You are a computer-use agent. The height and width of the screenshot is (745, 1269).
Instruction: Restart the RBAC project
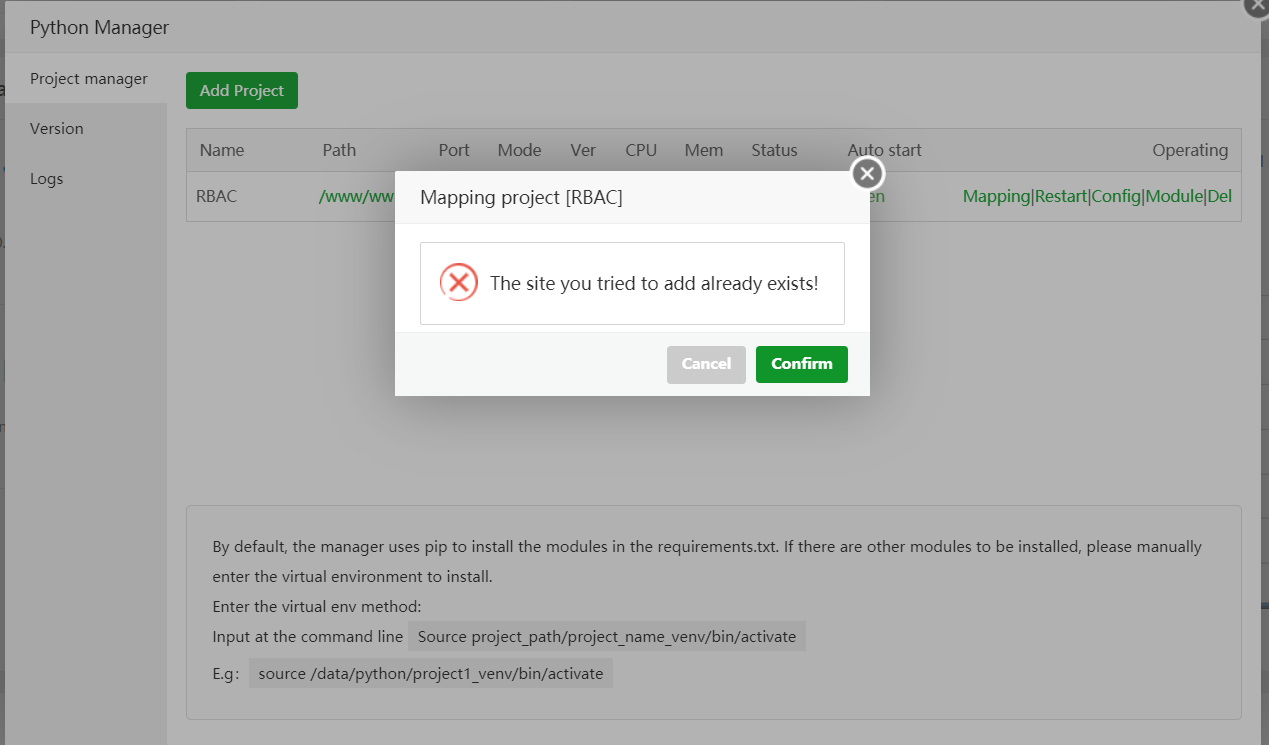[1061, 196]
